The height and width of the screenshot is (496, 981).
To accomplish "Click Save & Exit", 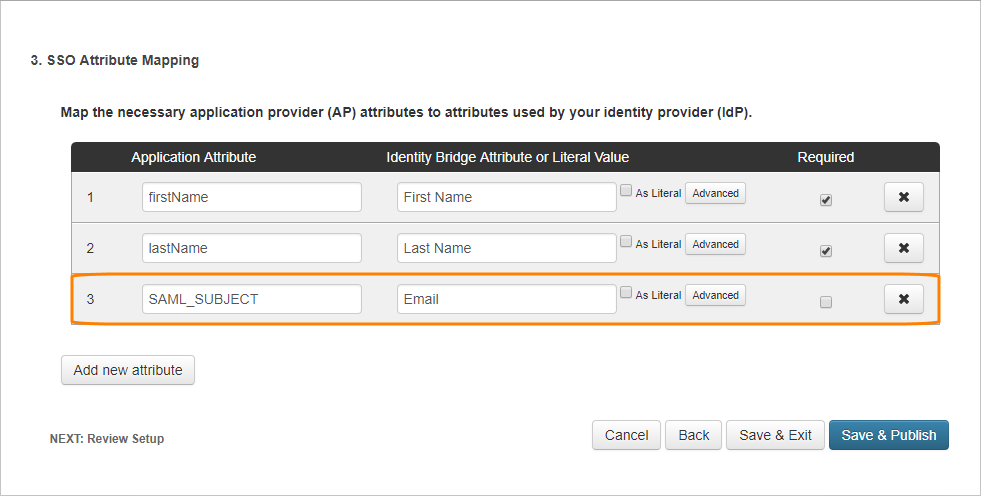I will pyautogui.click(x=775, y=435).
